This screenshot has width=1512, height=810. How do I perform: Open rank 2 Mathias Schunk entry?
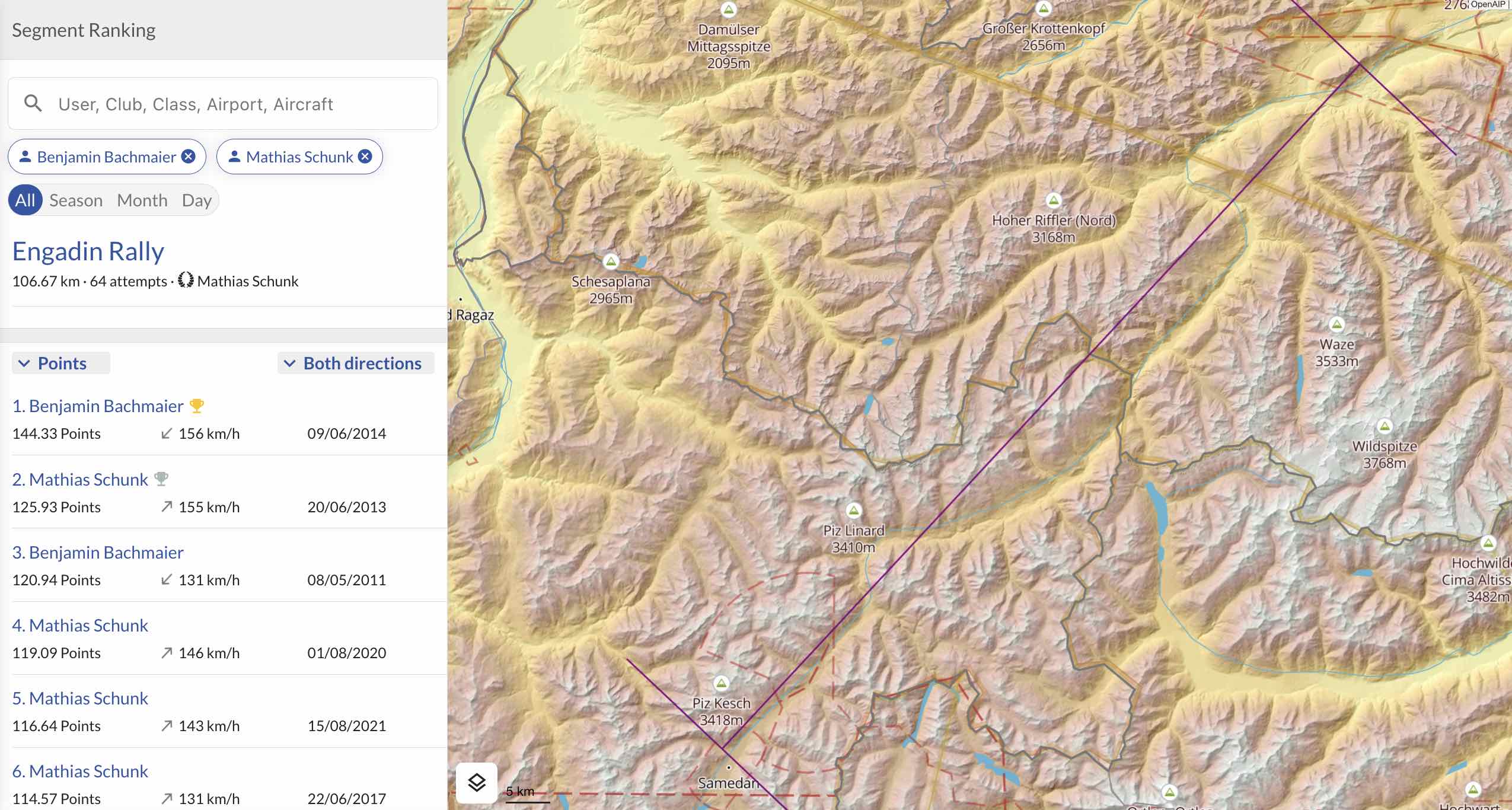click(80, 479)
